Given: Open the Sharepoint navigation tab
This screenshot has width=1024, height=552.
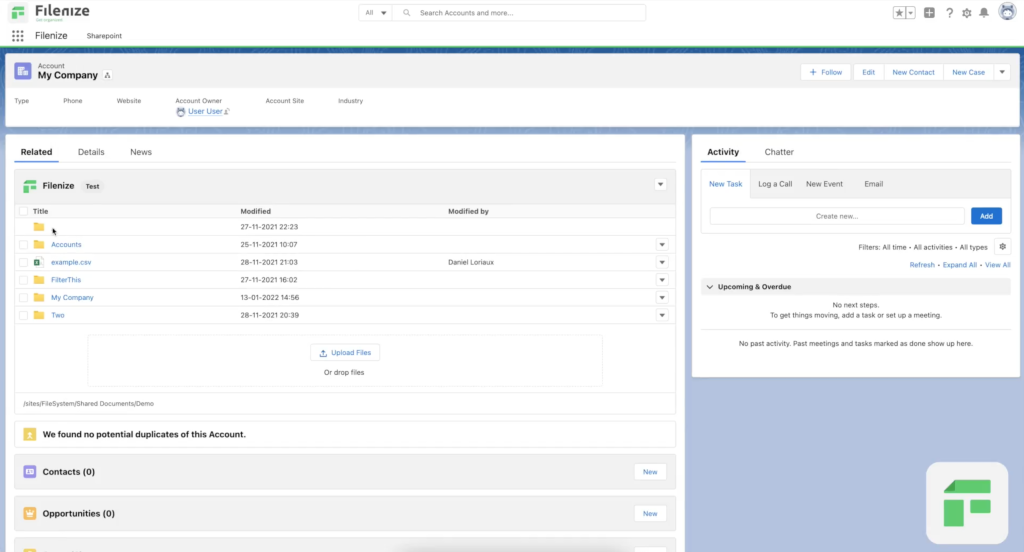Looking at the screenshot, I should [104, 36].
